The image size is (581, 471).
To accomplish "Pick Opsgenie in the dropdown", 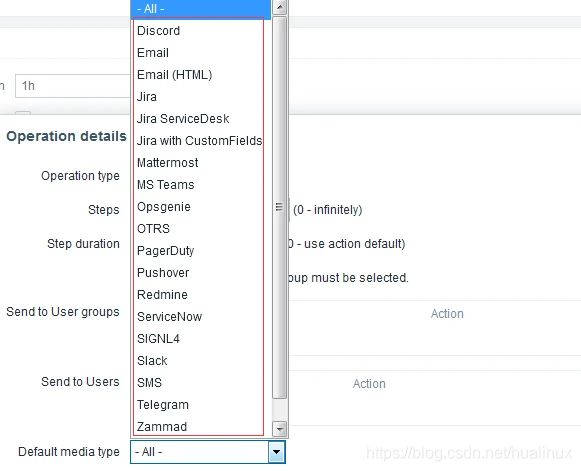I will pos(164,207).
